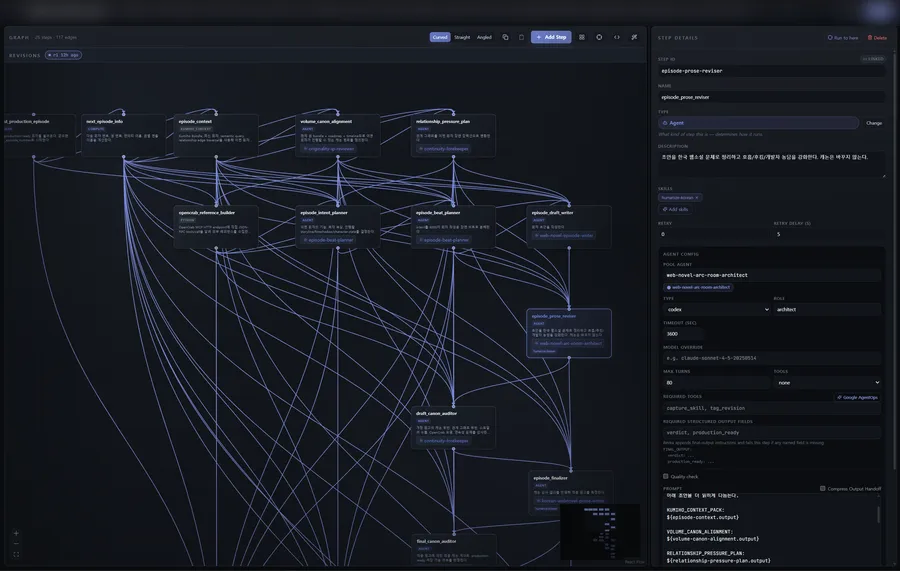The height and width of the screenshot is (571, 900).
Task: Click web-novel-episode-writer chip on episode_draft_writer
Action: [564, 235]
